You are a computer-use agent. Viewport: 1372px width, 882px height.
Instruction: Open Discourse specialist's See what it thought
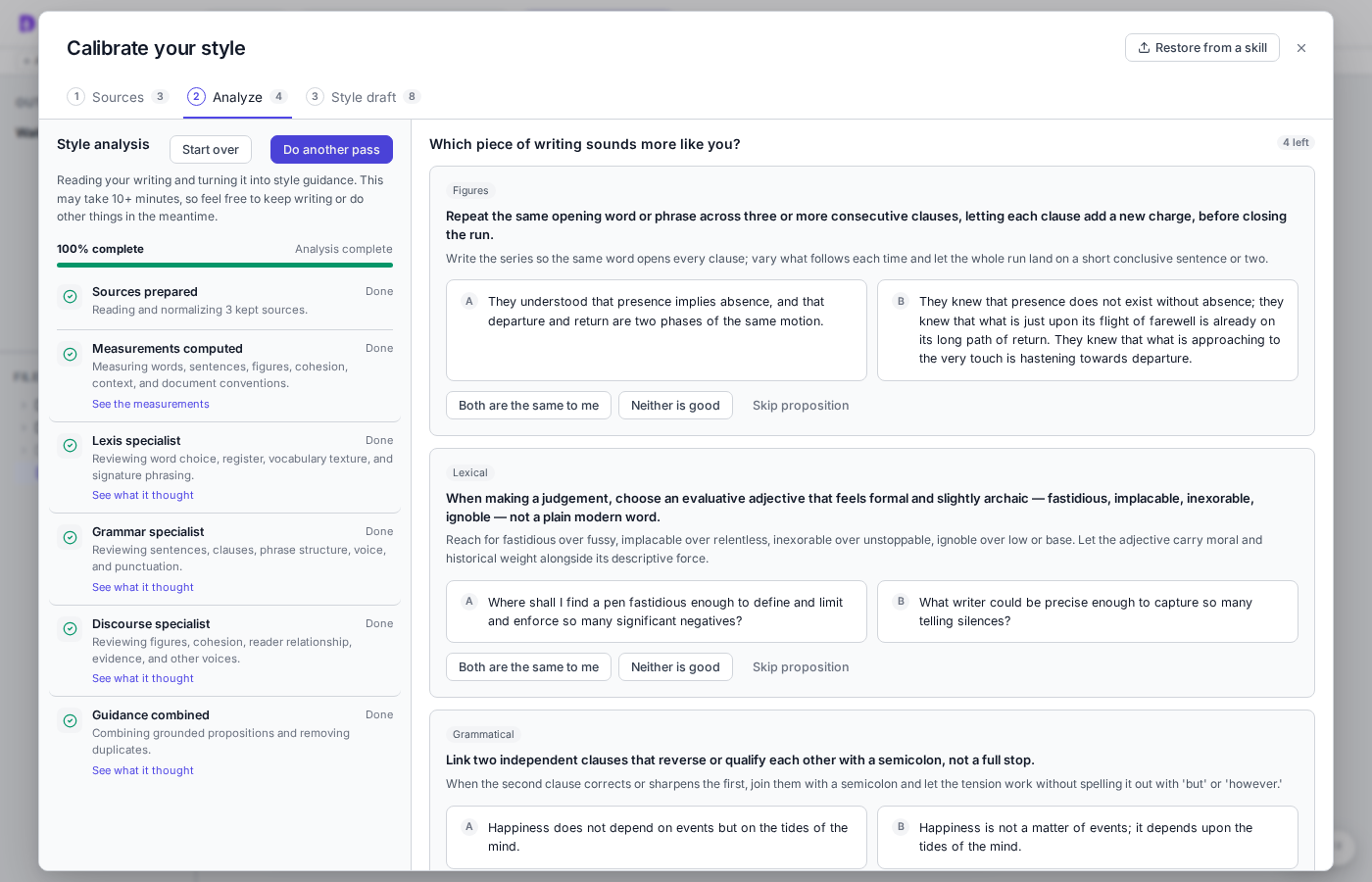[x=143, y=678]
